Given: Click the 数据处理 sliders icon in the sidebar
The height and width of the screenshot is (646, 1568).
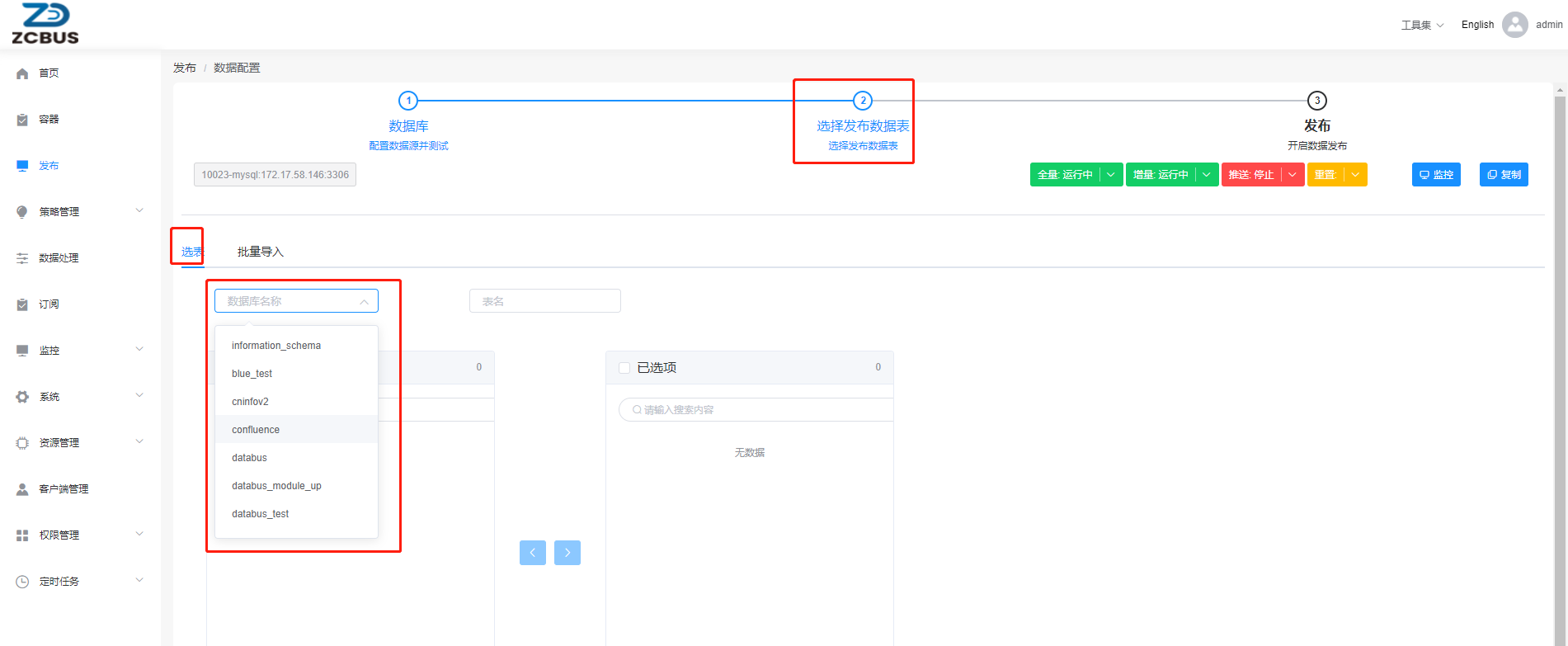Looking at the screenshot, I should (x=22, y=258).
